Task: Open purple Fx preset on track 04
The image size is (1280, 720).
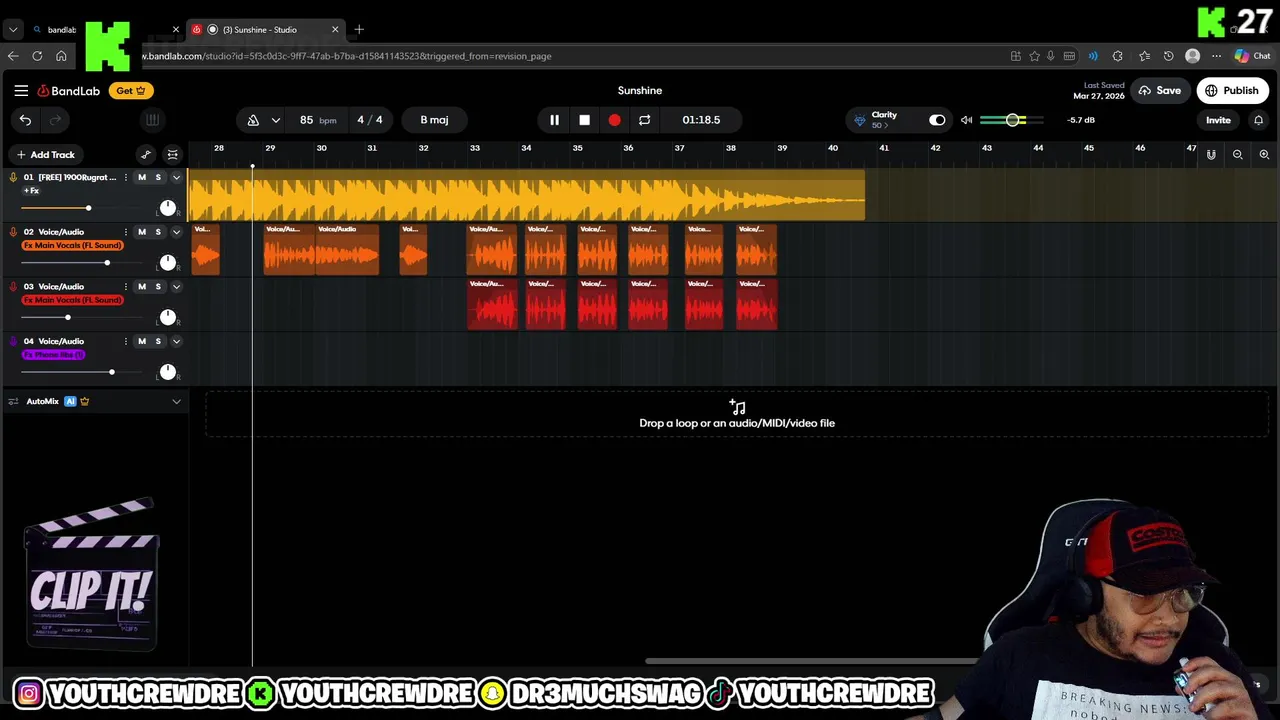Action: (54, 355)
